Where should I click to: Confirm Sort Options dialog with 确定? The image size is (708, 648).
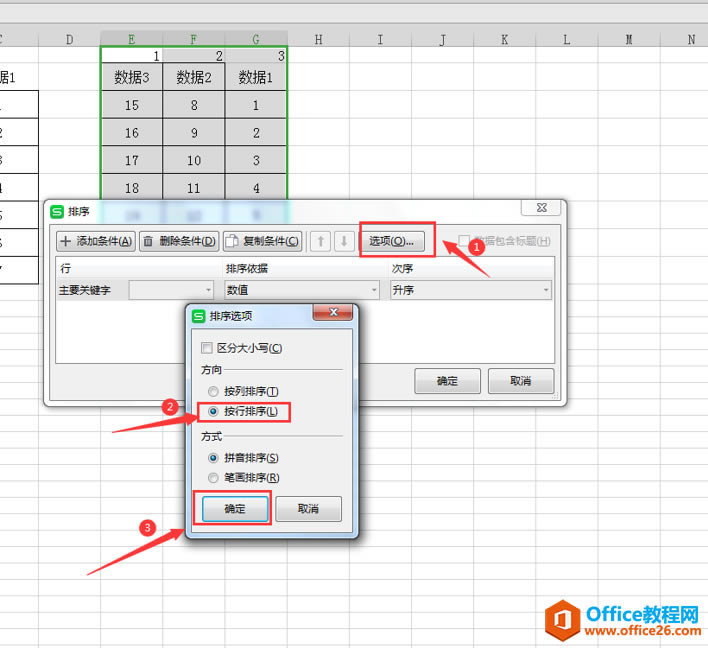235,509
